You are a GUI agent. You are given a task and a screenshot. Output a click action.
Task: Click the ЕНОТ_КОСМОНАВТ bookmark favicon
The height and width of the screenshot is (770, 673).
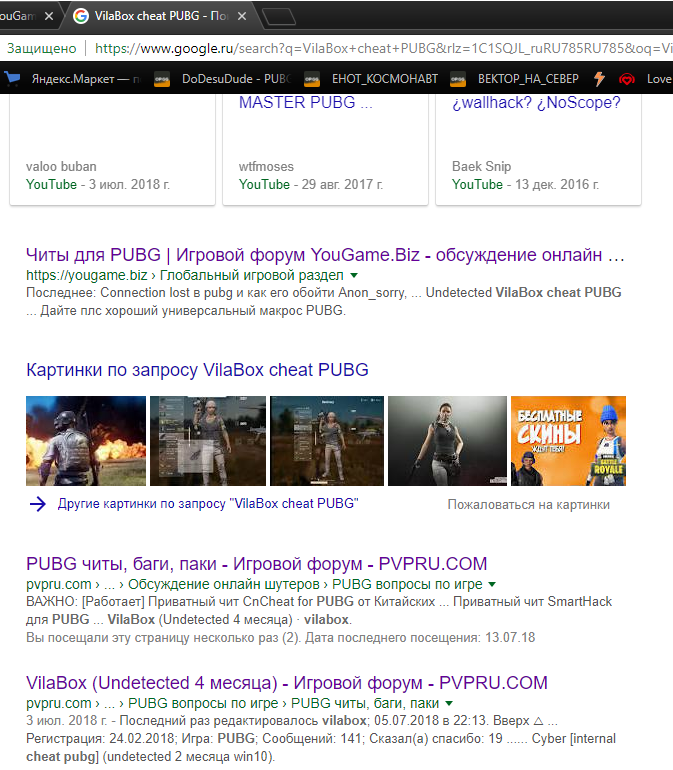(311, 79)
